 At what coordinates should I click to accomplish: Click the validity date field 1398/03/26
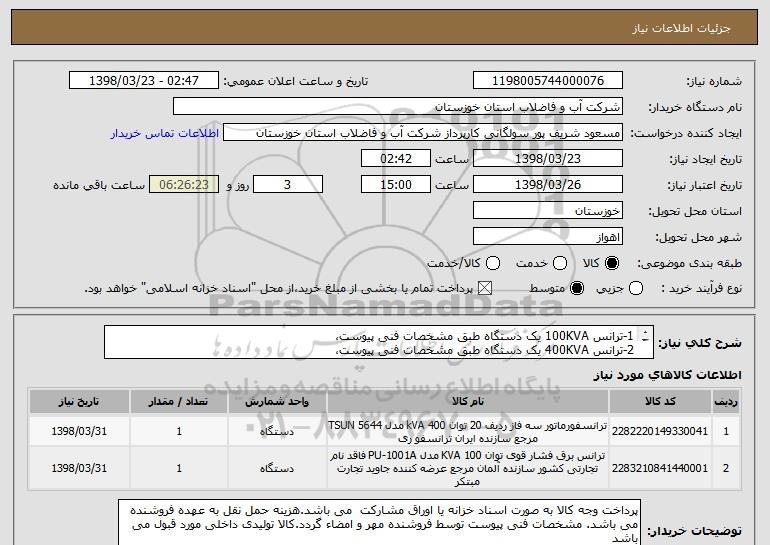tap(548, 185)
